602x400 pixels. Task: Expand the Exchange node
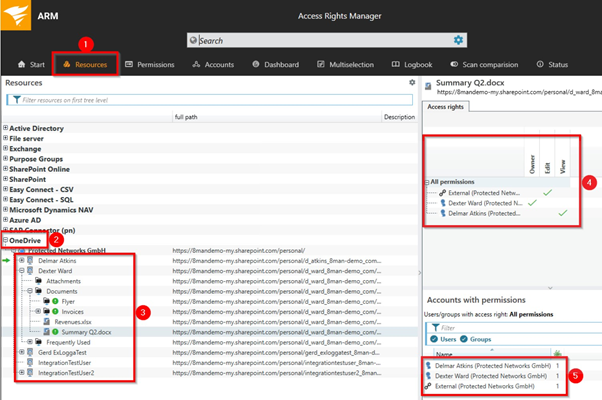tap(5, 148)
